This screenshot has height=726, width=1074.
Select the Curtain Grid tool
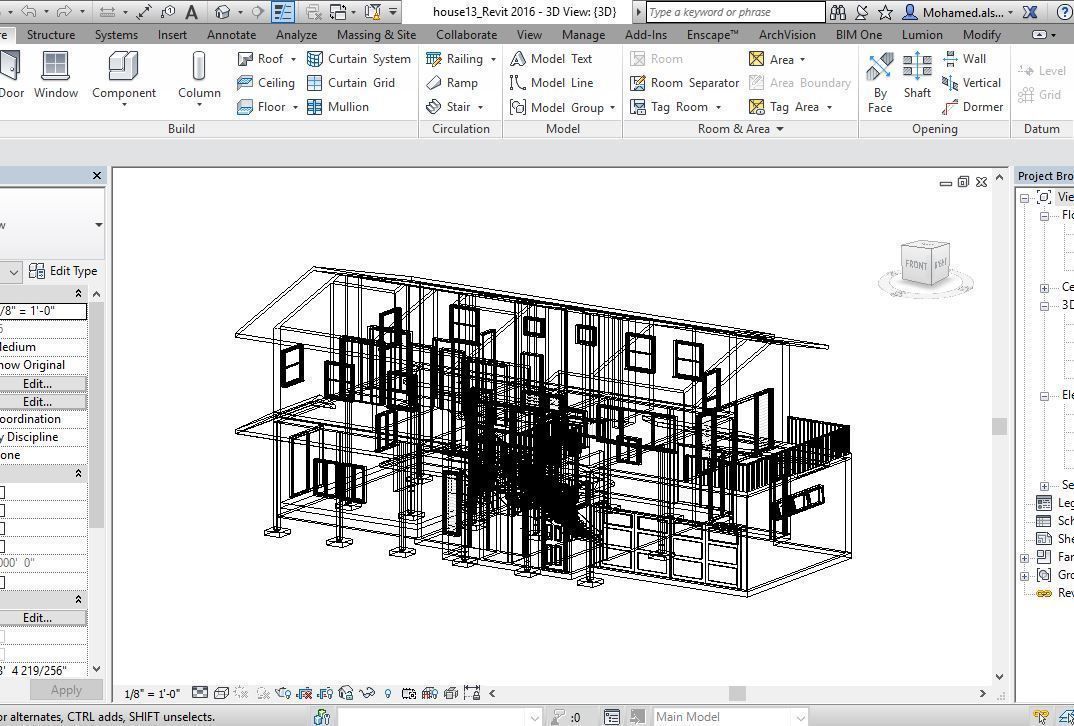pyautogui.click(x=351, y=83)
